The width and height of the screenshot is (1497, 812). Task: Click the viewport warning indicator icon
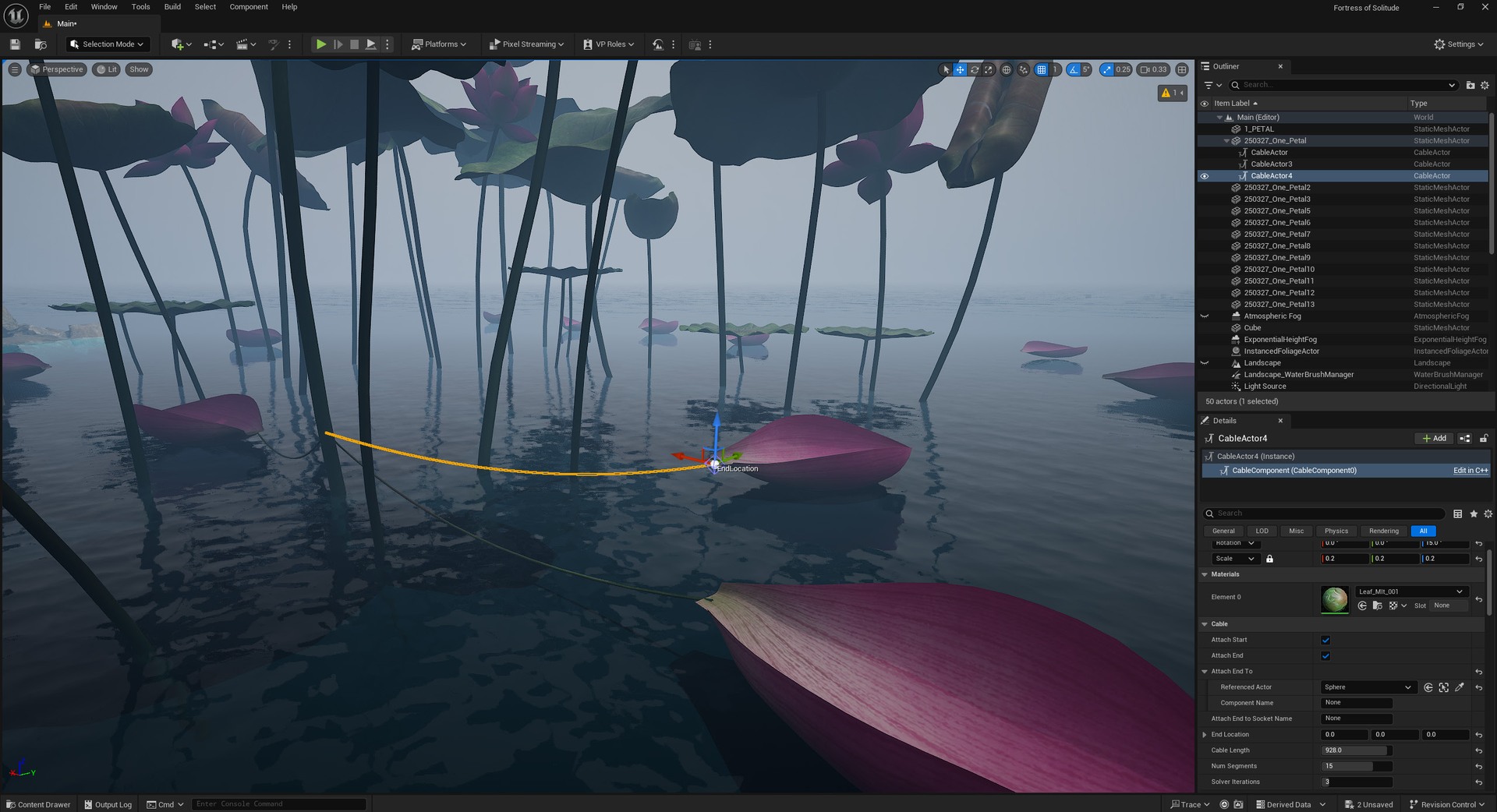coord(1172,93)
